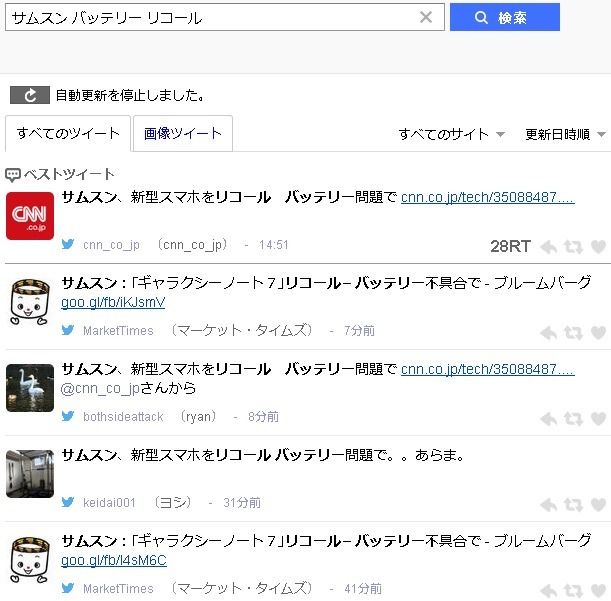This screenshot has width=611, height=601.
Task: Click the CNN.co.jp avatar thumbnail
Action: pos(30,216)
